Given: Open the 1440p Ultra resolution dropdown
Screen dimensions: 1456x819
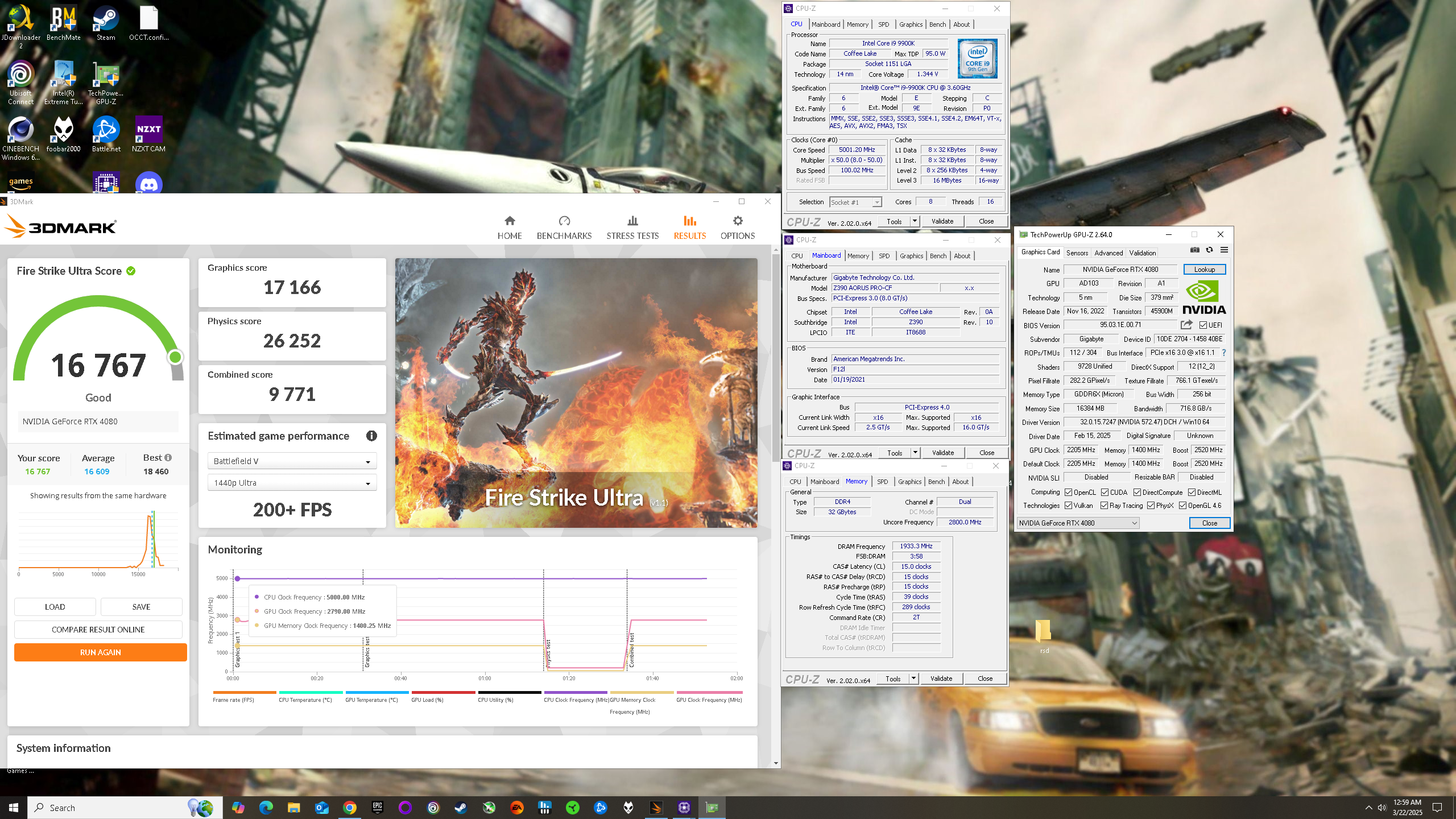Looking at the screenshot, I should pyautogui.click(x=292, y=483).
